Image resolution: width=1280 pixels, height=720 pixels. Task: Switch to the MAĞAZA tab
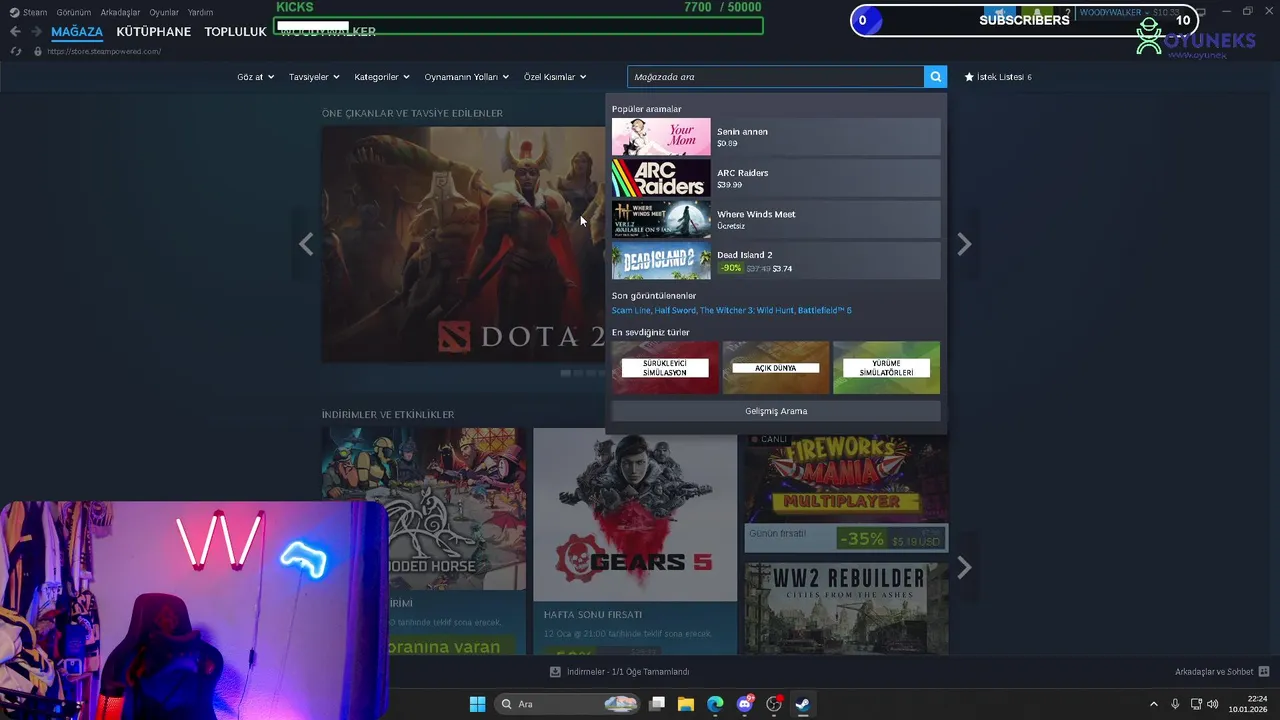click(x=77, y=32)
